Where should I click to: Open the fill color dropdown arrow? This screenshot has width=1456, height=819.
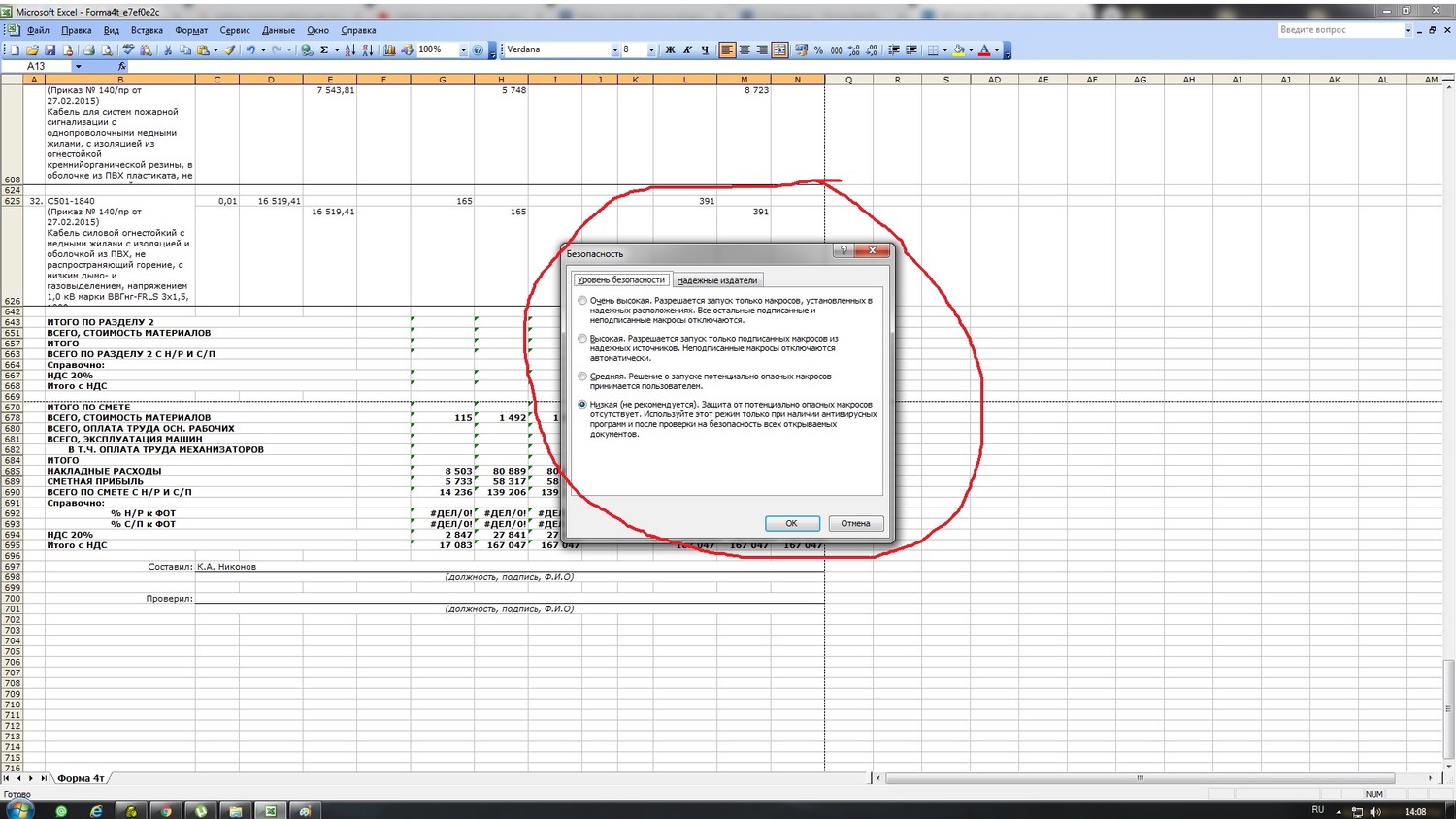pyautogui.click(x=971, y=49)
